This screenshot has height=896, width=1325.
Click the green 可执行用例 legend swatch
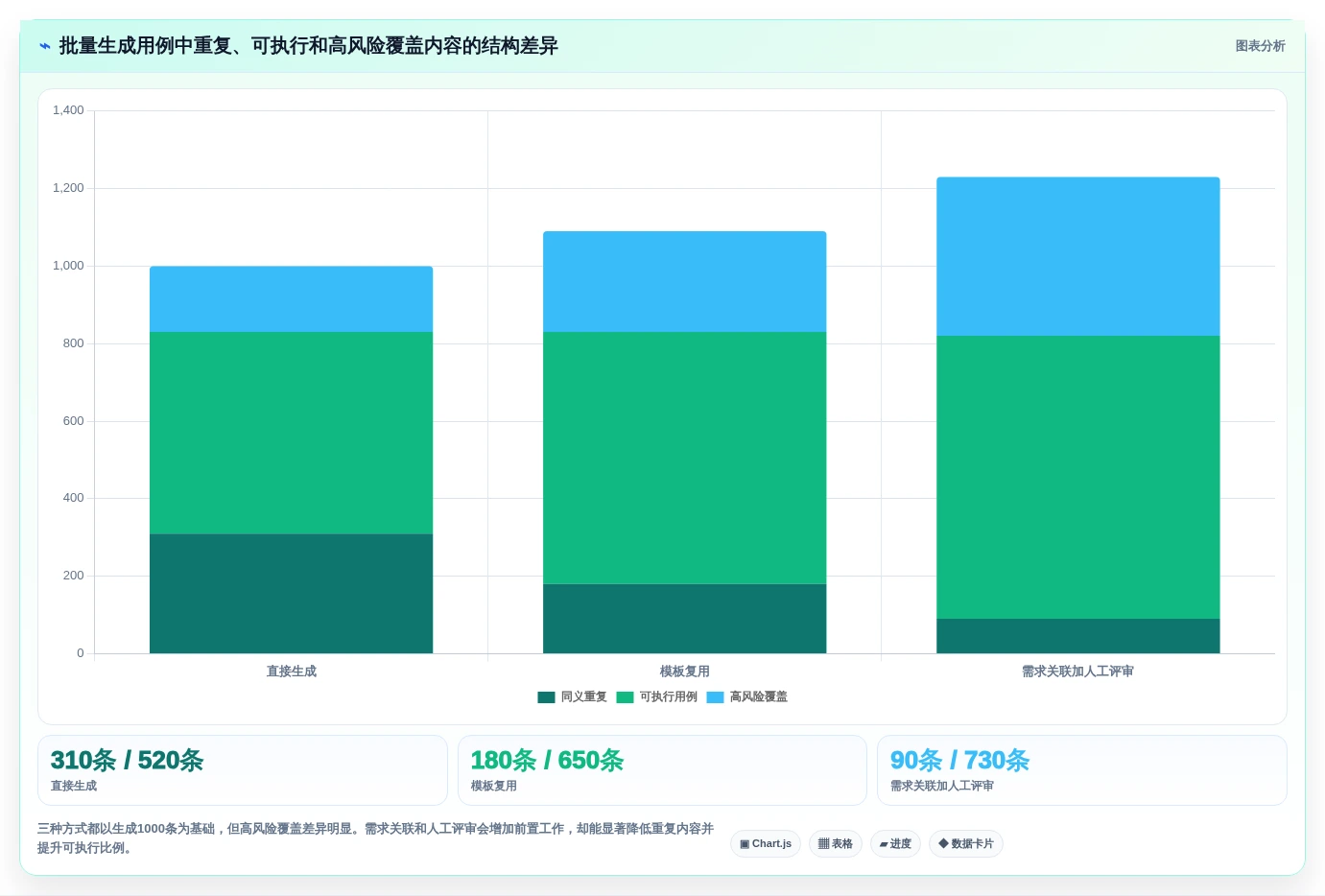pos(626,697)
